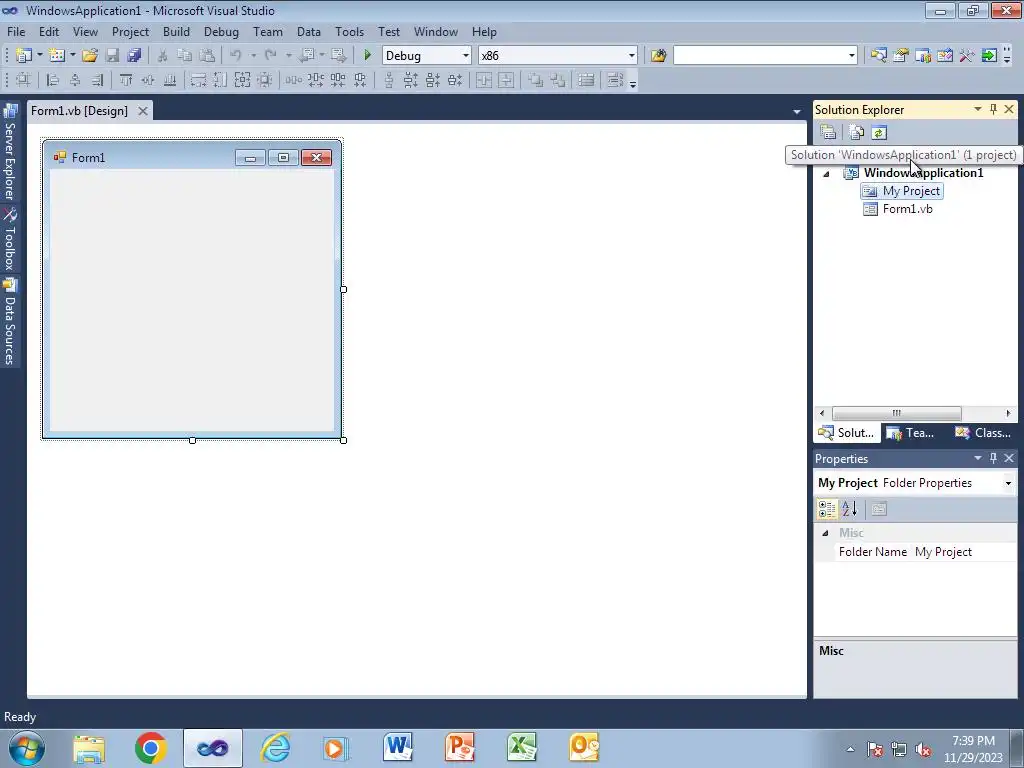
Task: Switch Properties to Categorized view
Action: point(827,509)
